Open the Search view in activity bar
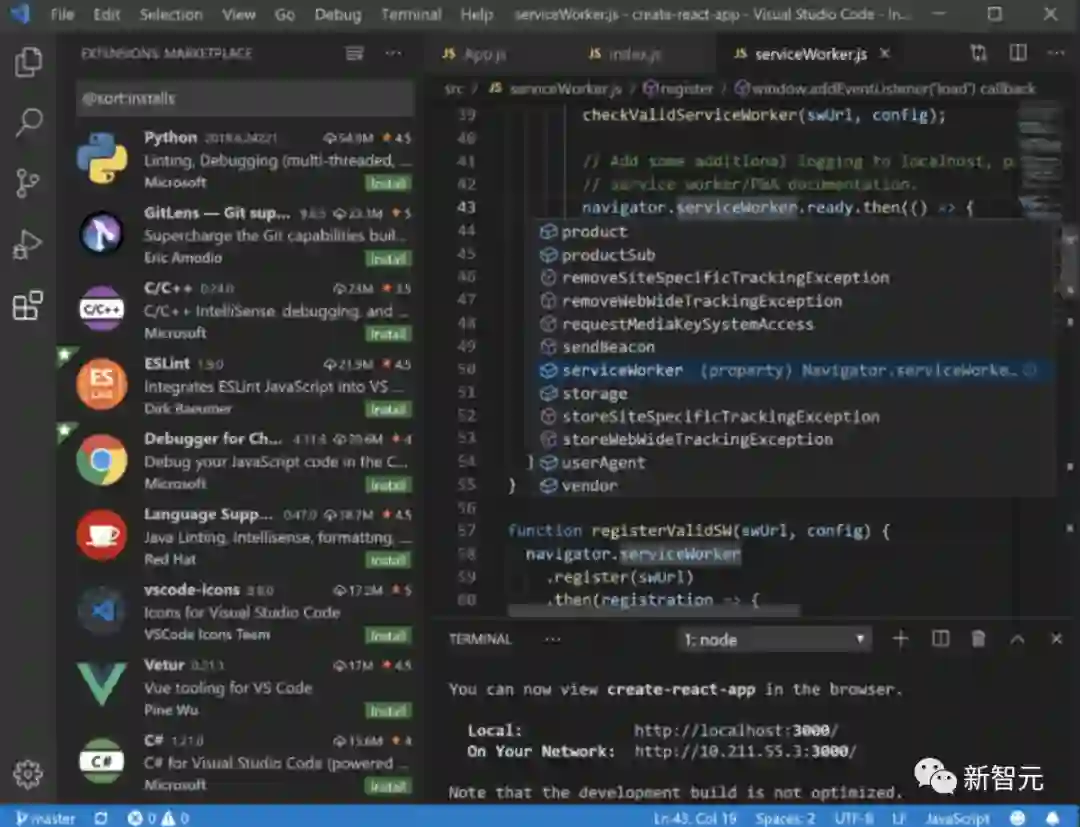 point(28,123)
